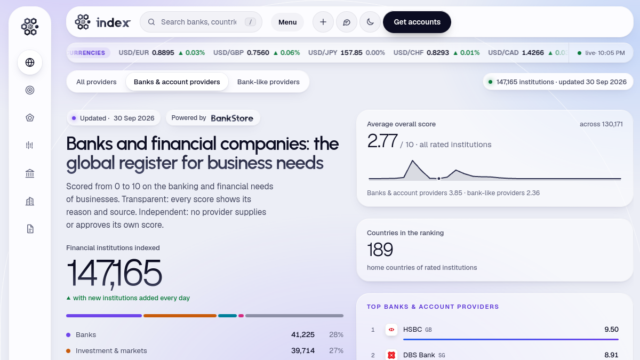Select the Investment & markets legend row

(x=204, y=351)
